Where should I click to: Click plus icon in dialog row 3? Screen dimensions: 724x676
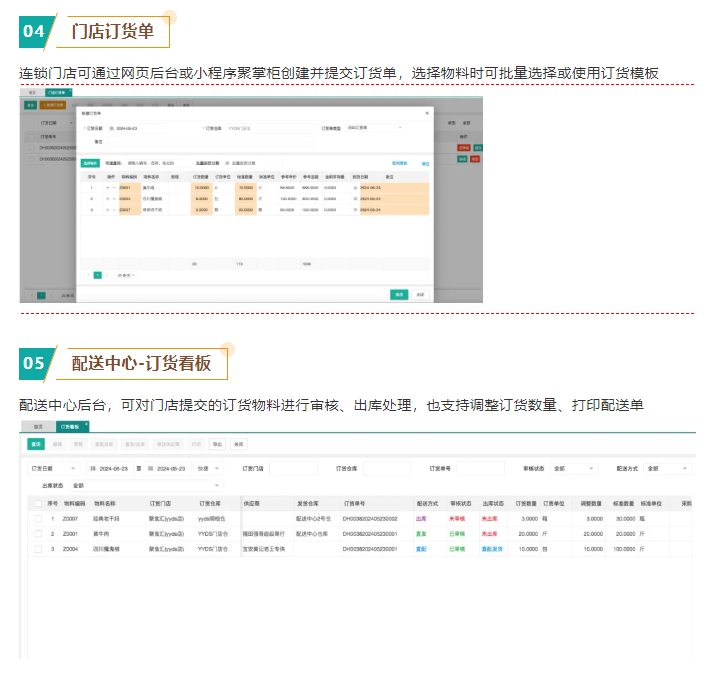coord(108,210)
